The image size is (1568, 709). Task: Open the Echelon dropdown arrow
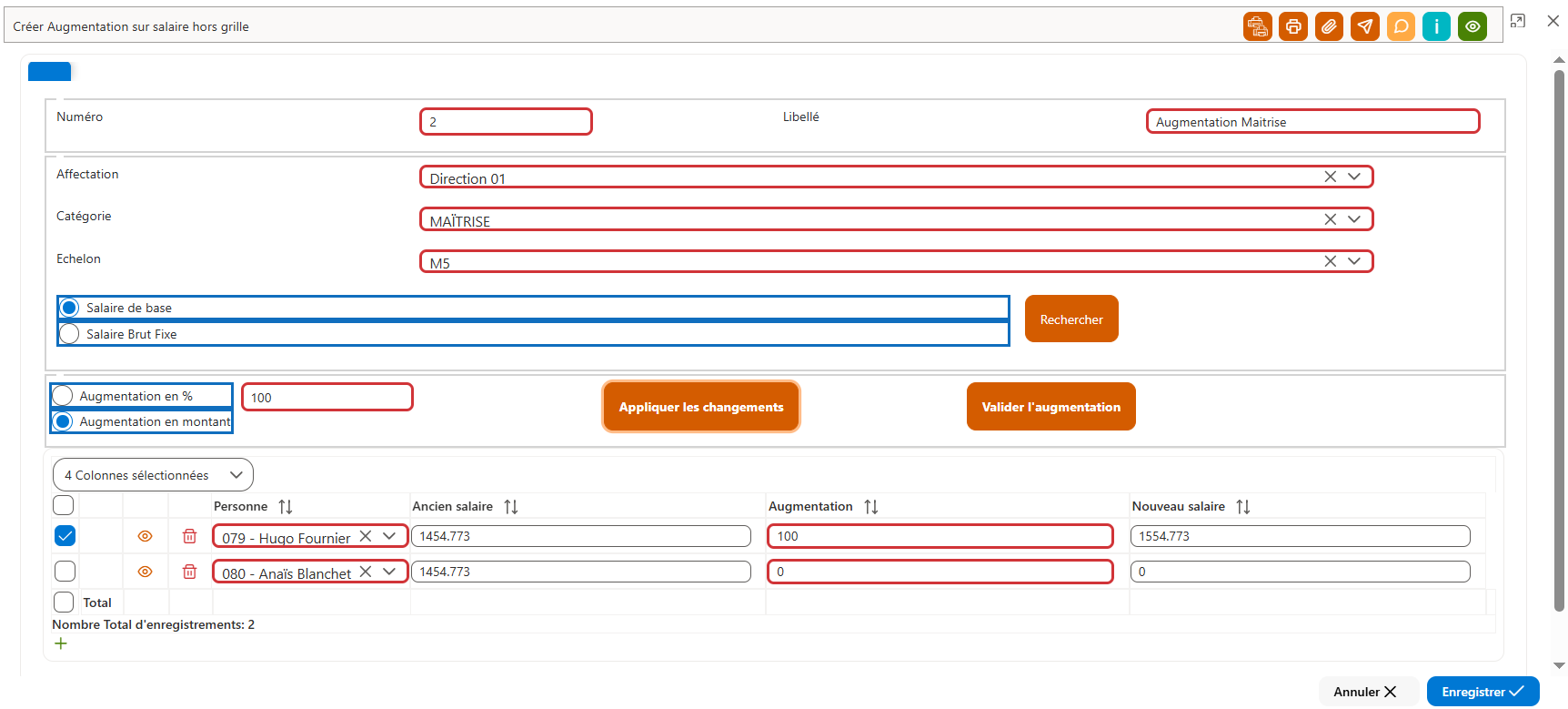point(1354,261)
